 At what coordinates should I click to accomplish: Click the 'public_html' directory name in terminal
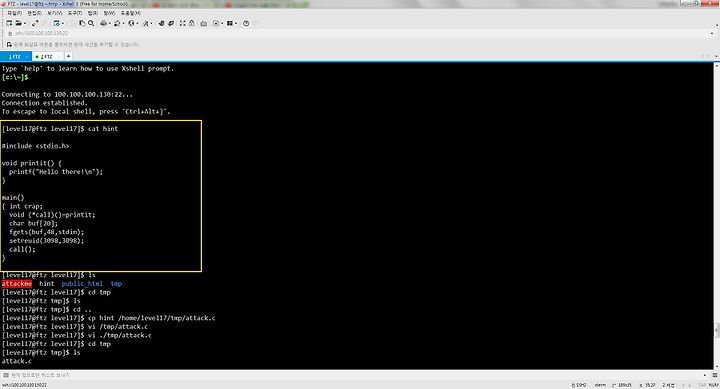[82, 284]
